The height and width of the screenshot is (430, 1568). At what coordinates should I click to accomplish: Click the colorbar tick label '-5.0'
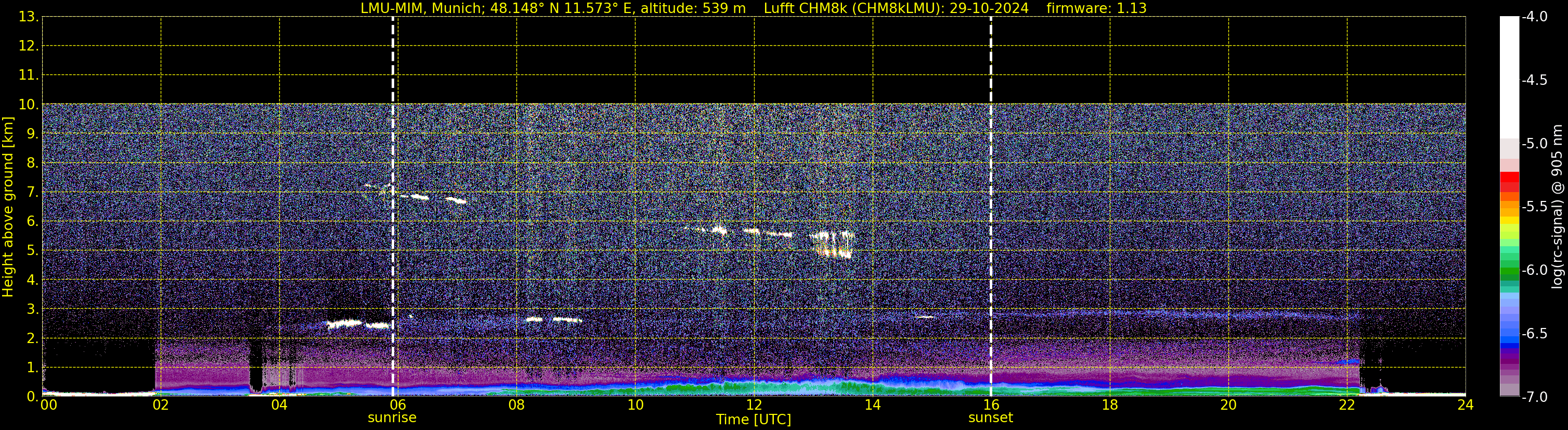point(1535,144)
